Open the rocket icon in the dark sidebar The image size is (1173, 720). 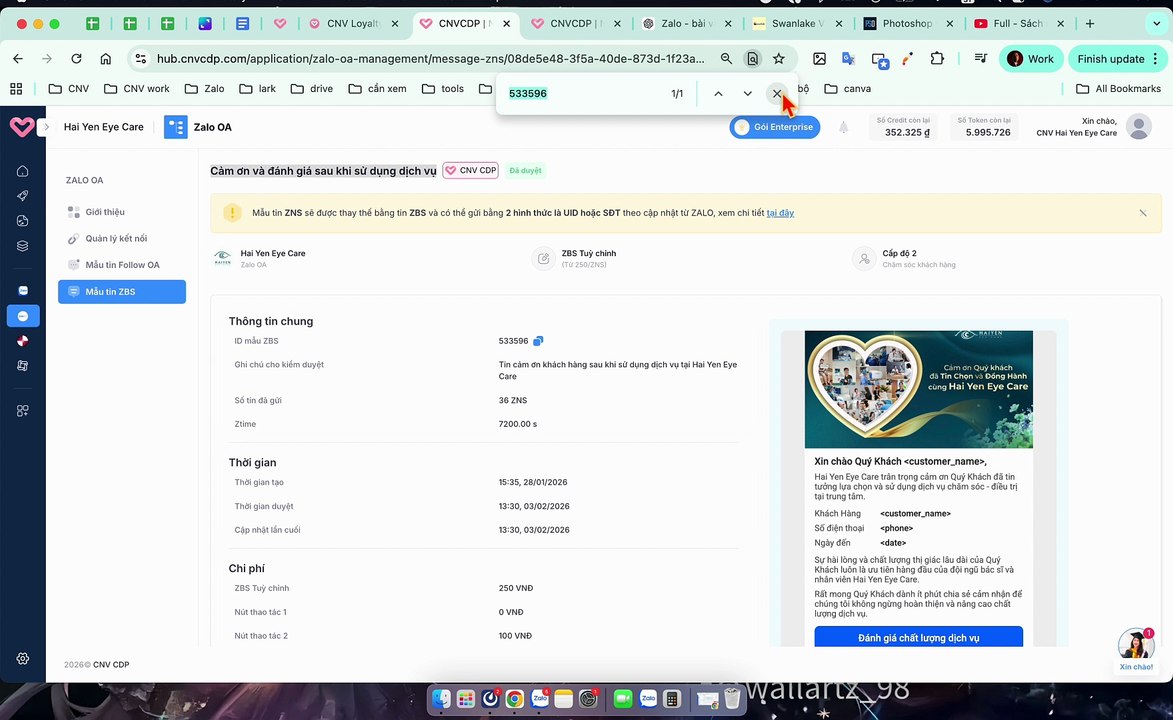click(x=22, y=196)
